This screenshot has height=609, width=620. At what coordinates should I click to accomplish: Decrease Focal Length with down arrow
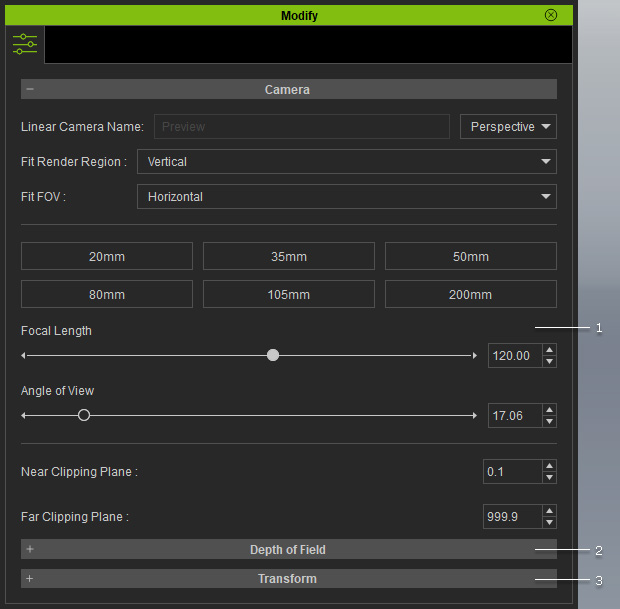coord(549,361)
